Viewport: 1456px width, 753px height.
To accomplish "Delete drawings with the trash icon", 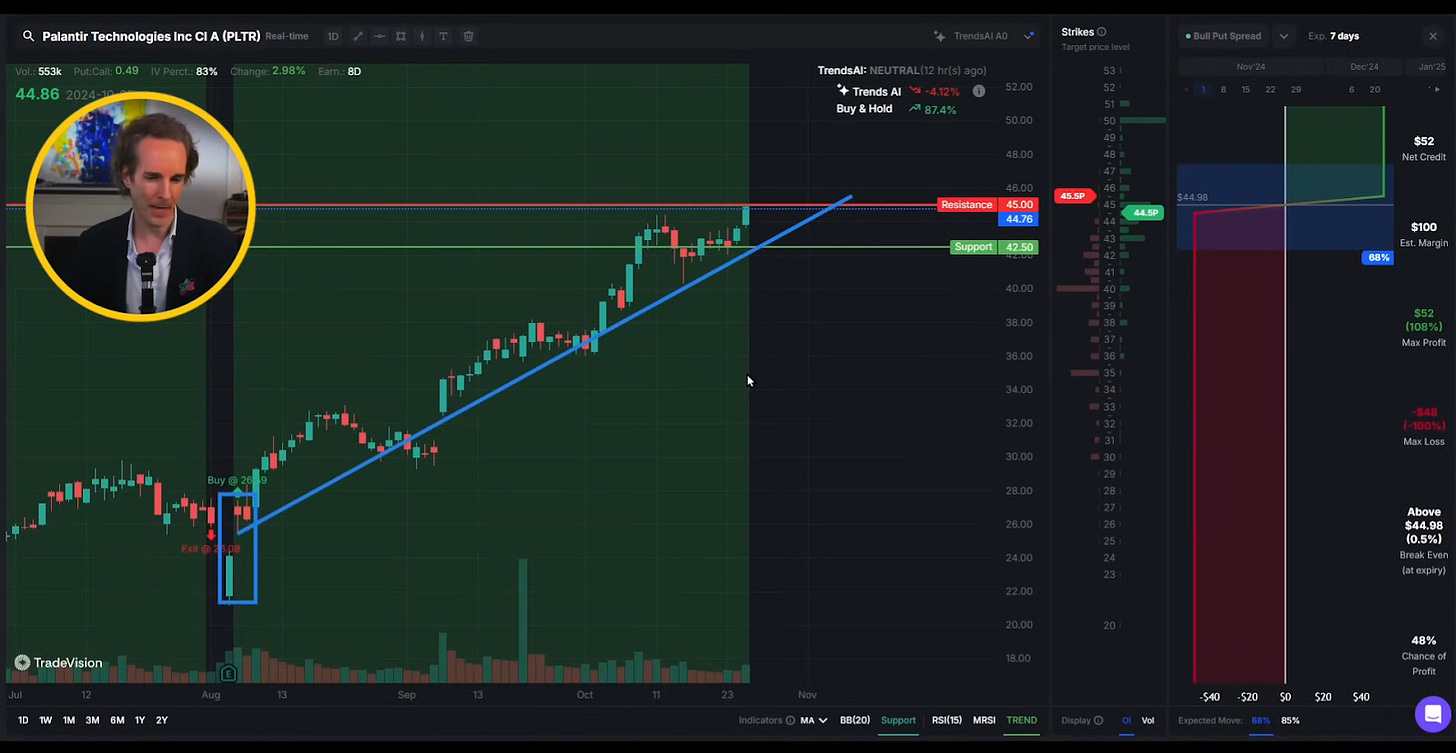I will (468, 36).
